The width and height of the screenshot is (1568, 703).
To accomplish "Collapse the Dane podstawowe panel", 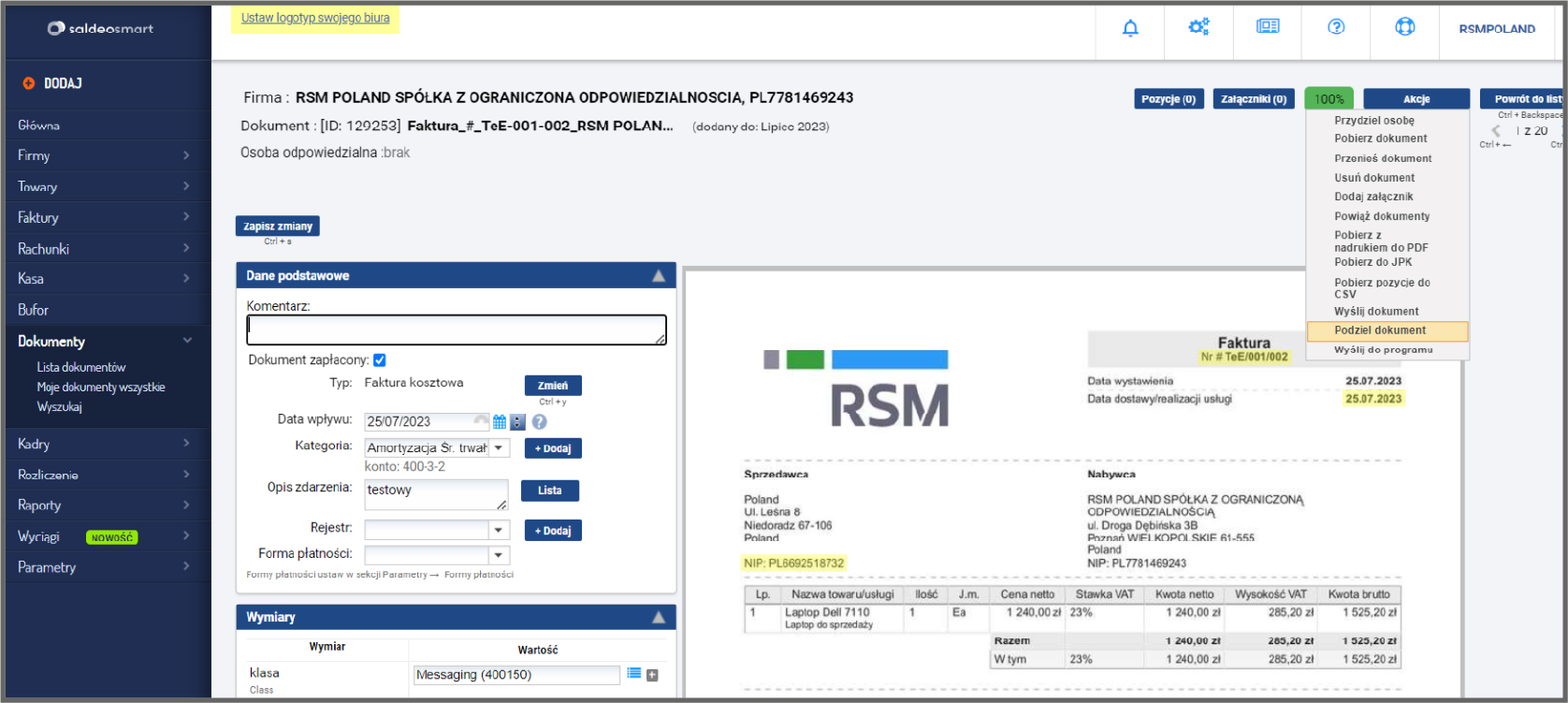I will click(x=659, y=276).
